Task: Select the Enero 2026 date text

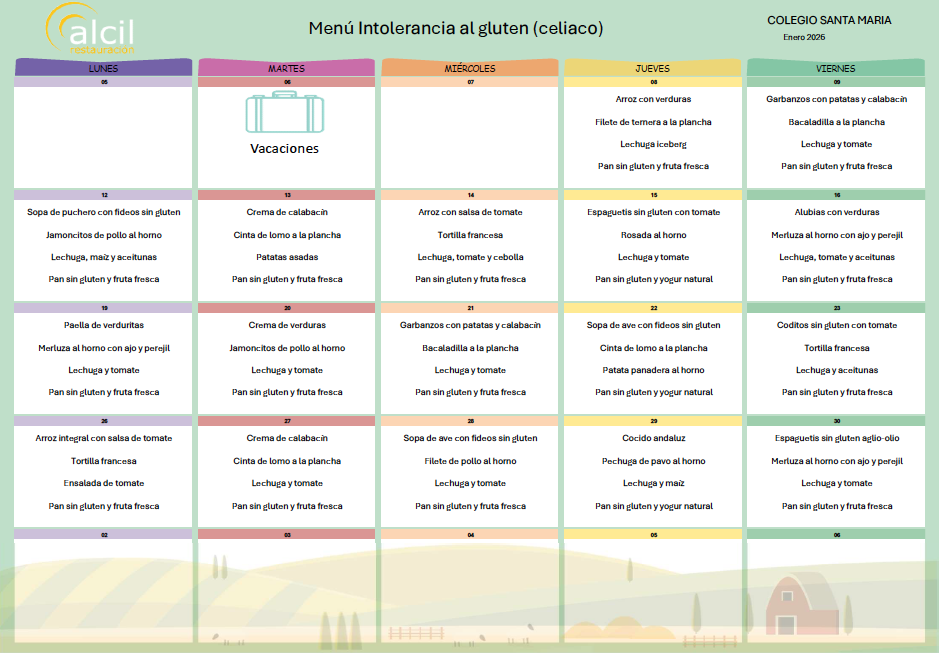Action: pyautogui.click(x=804, y=37)
